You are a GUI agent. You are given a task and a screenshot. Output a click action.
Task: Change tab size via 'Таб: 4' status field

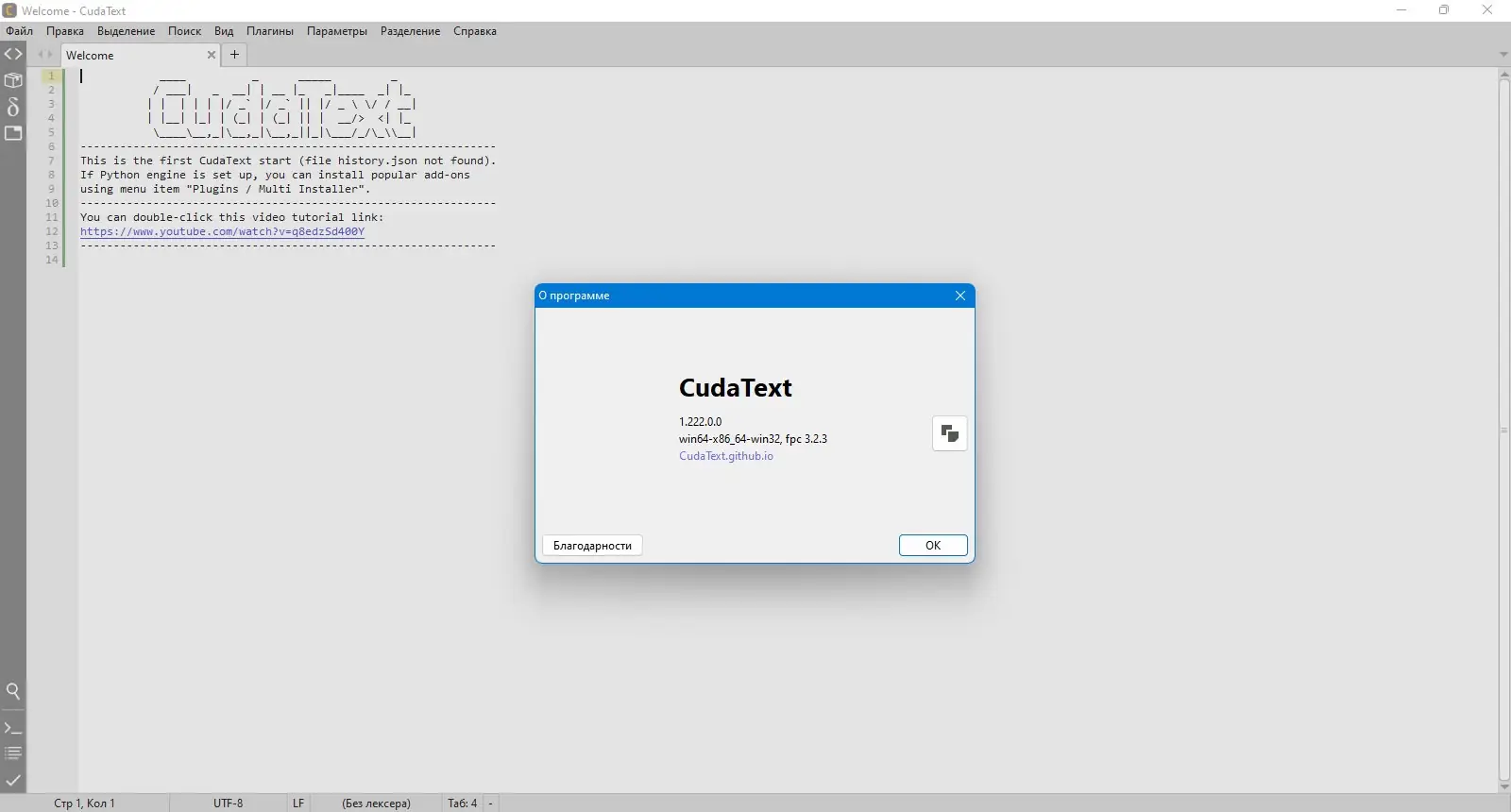coord(463,804)
